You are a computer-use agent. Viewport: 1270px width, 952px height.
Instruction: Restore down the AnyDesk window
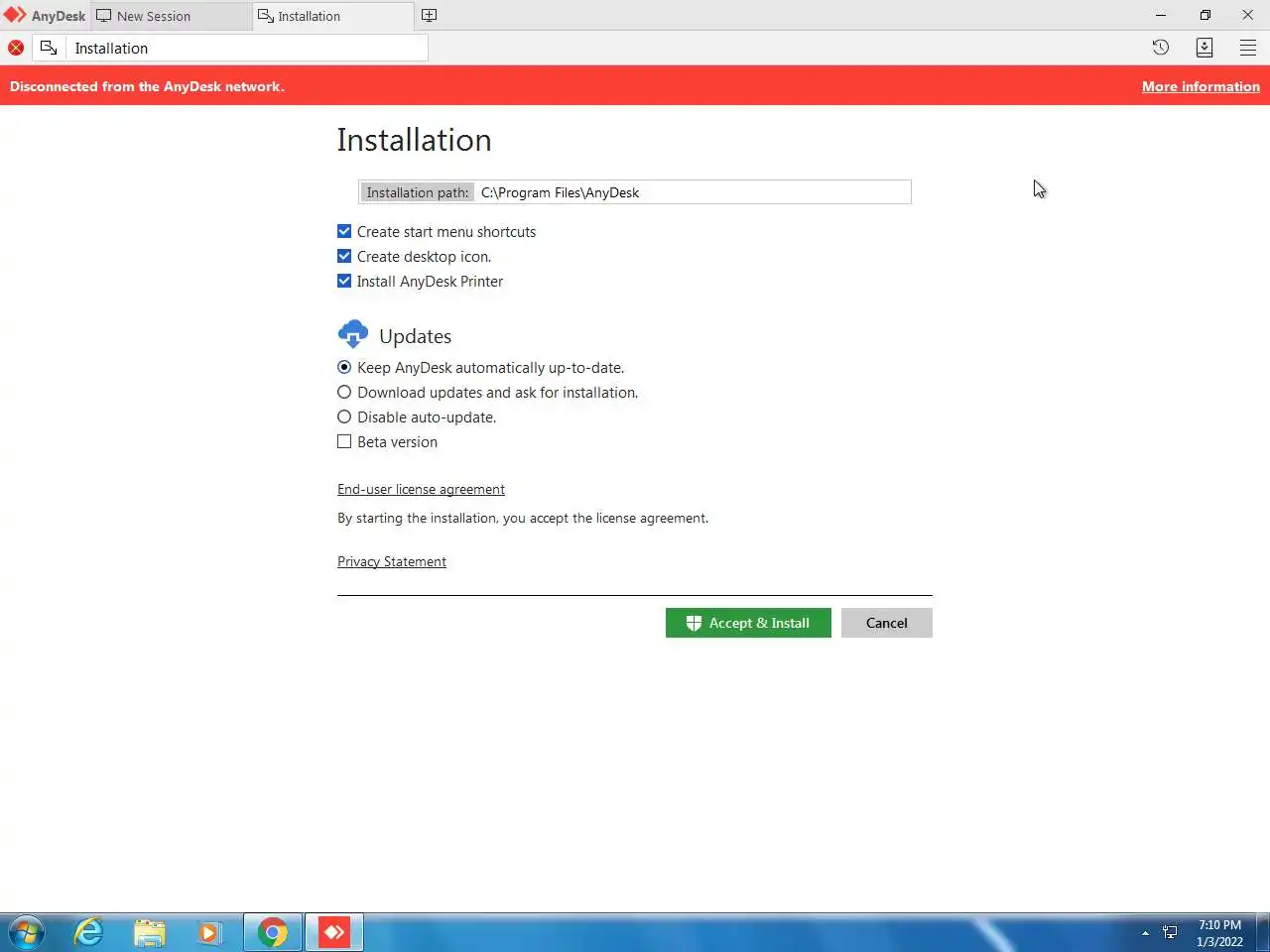(1205, 15)
